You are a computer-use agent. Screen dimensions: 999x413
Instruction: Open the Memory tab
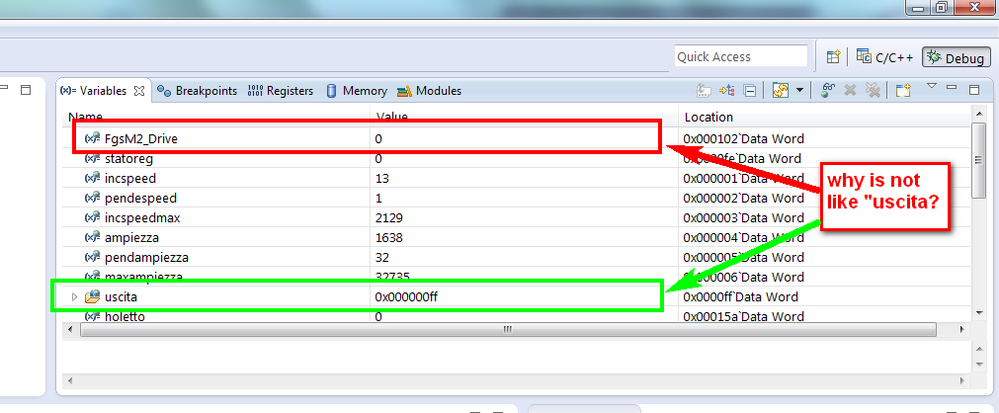click(x=357, y=91)
